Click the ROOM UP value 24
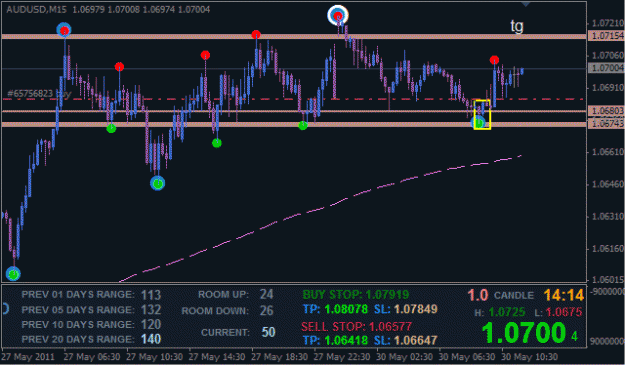625x365 pixels. point(267,294)
